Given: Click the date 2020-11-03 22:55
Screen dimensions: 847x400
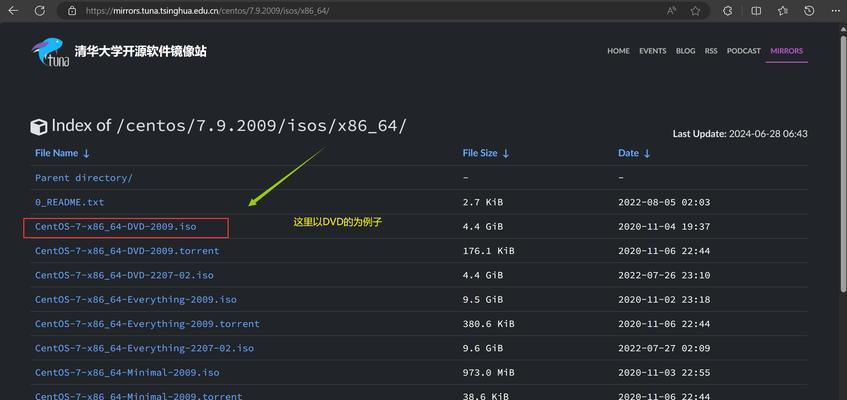Looking at the screenshot, I should coord(664,372).
